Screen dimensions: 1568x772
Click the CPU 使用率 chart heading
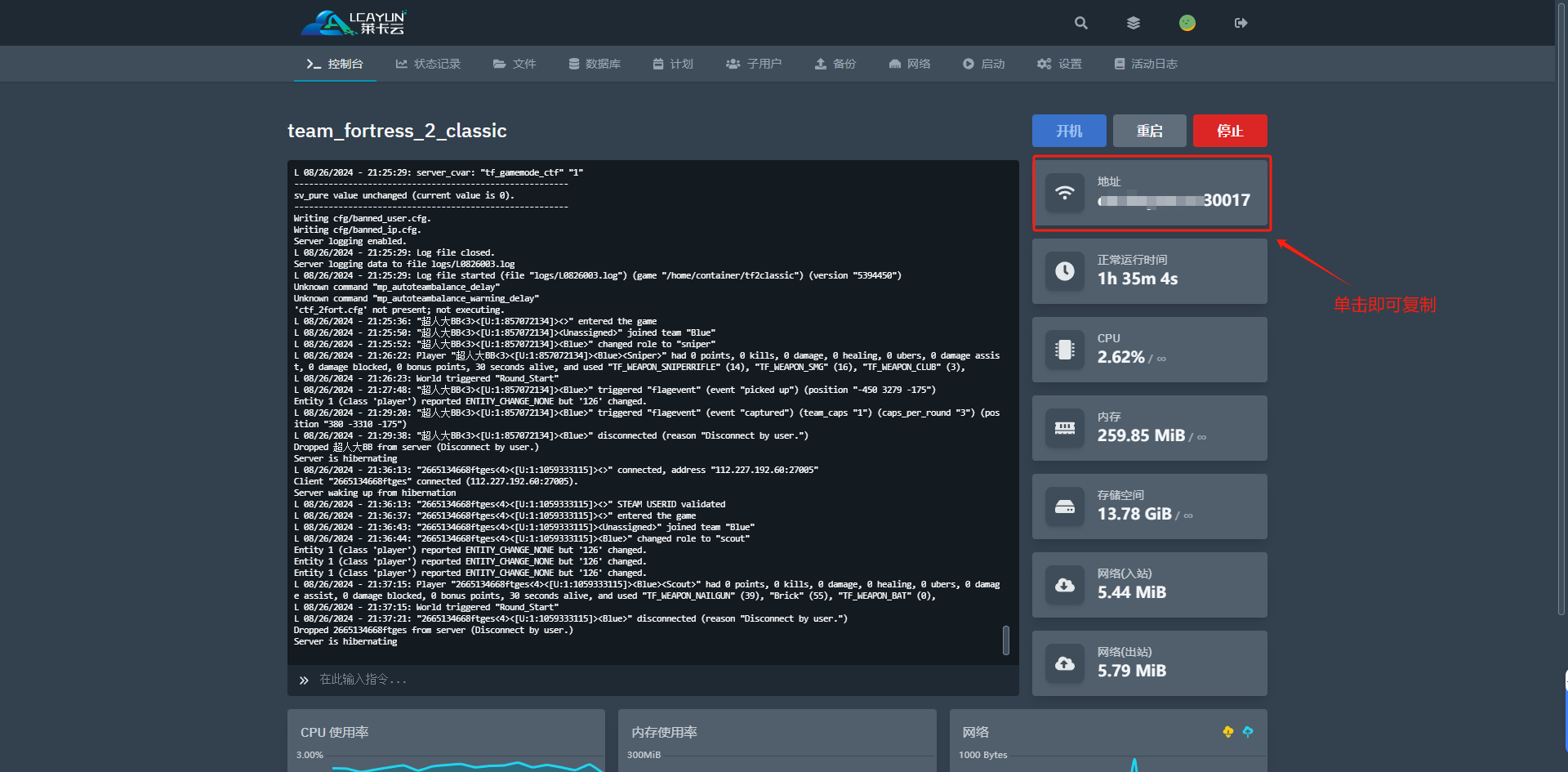click(335, 732)
